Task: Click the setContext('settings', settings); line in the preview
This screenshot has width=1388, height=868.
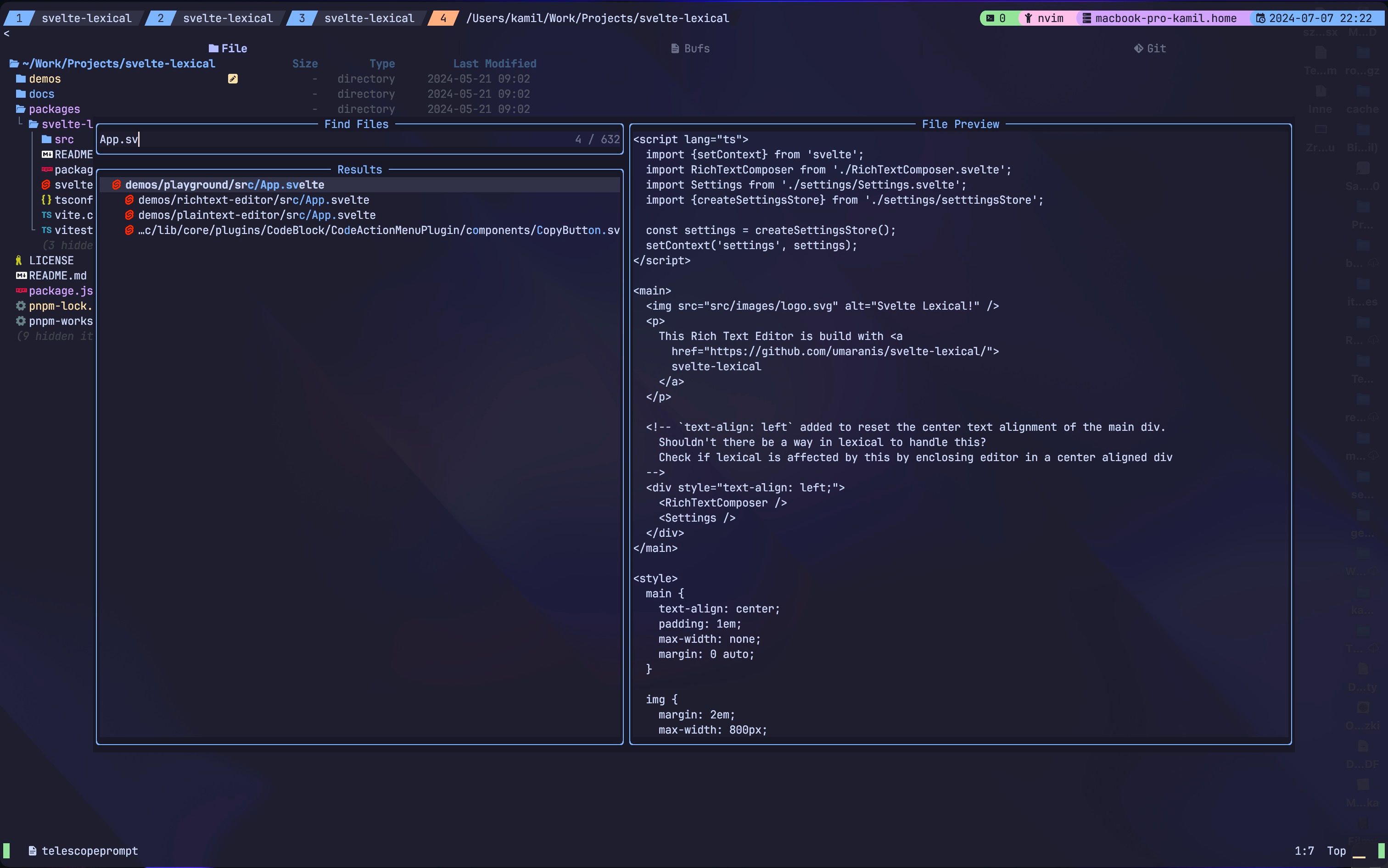Action: [x=751, y=246]
